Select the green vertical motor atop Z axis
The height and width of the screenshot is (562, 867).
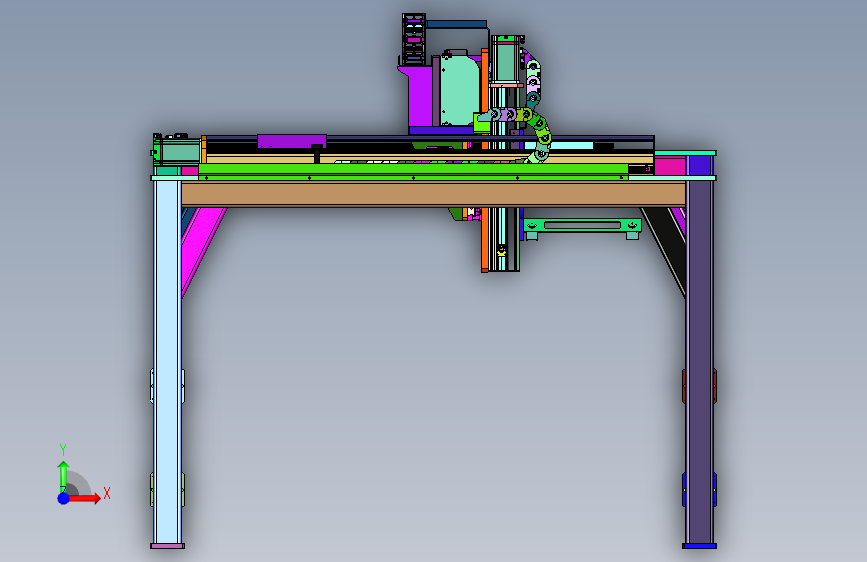point(505,59)
